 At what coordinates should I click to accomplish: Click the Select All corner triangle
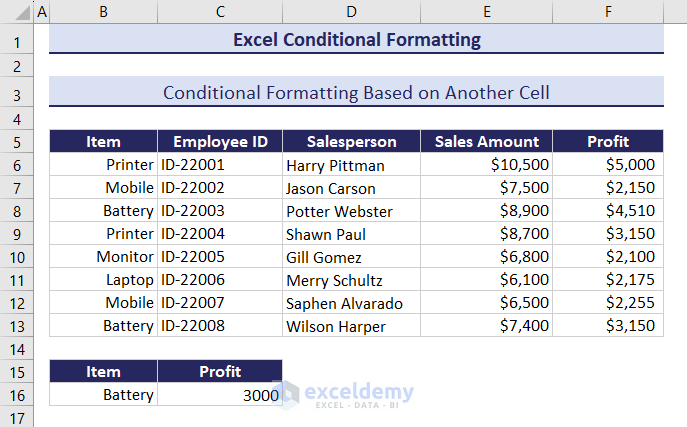(x=16, y=12)
